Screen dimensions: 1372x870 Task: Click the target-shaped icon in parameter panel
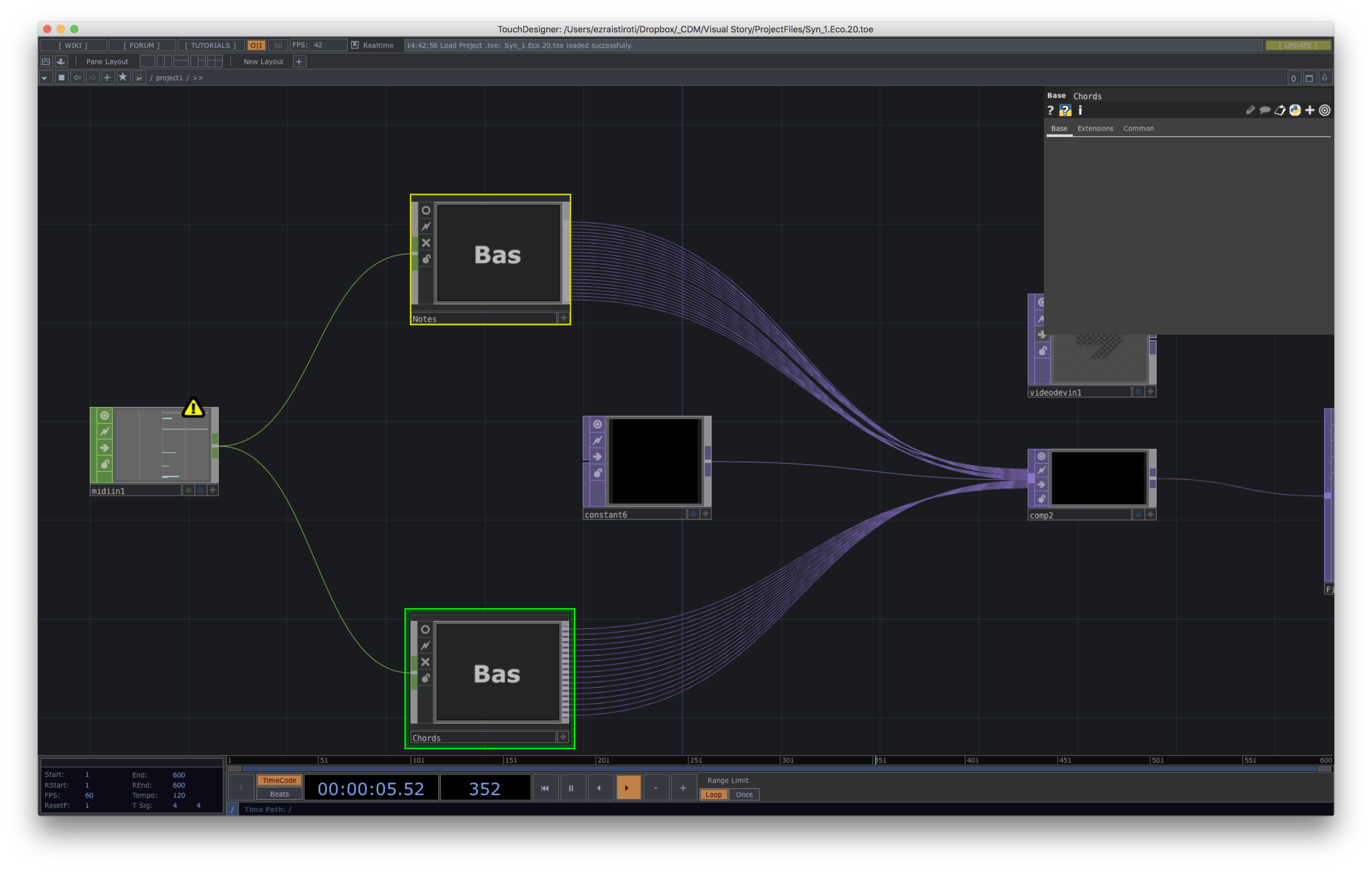(x=1325, y=110)
